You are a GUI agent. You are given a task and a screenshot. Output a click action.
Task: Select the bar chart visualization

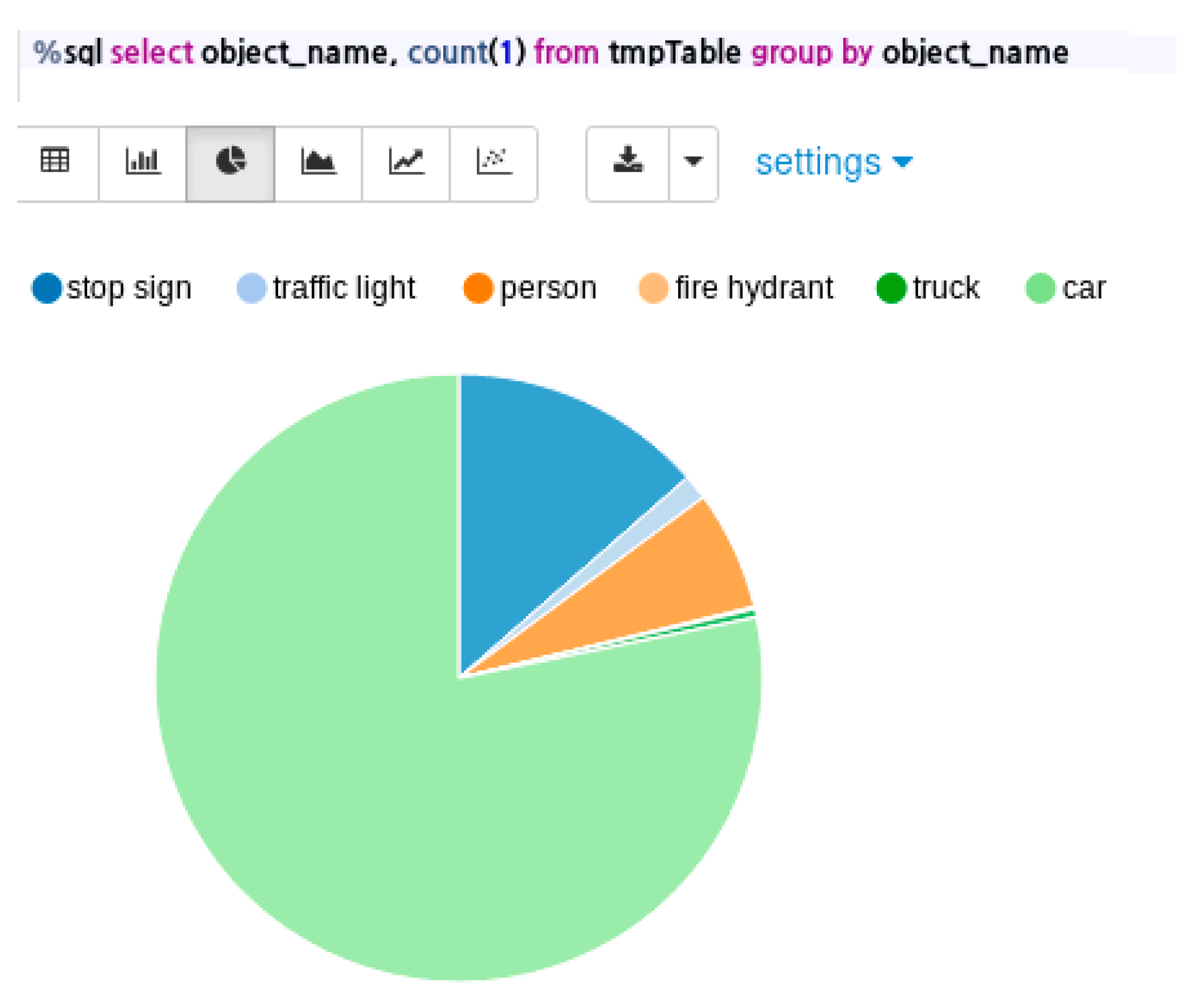click(142, 162)
